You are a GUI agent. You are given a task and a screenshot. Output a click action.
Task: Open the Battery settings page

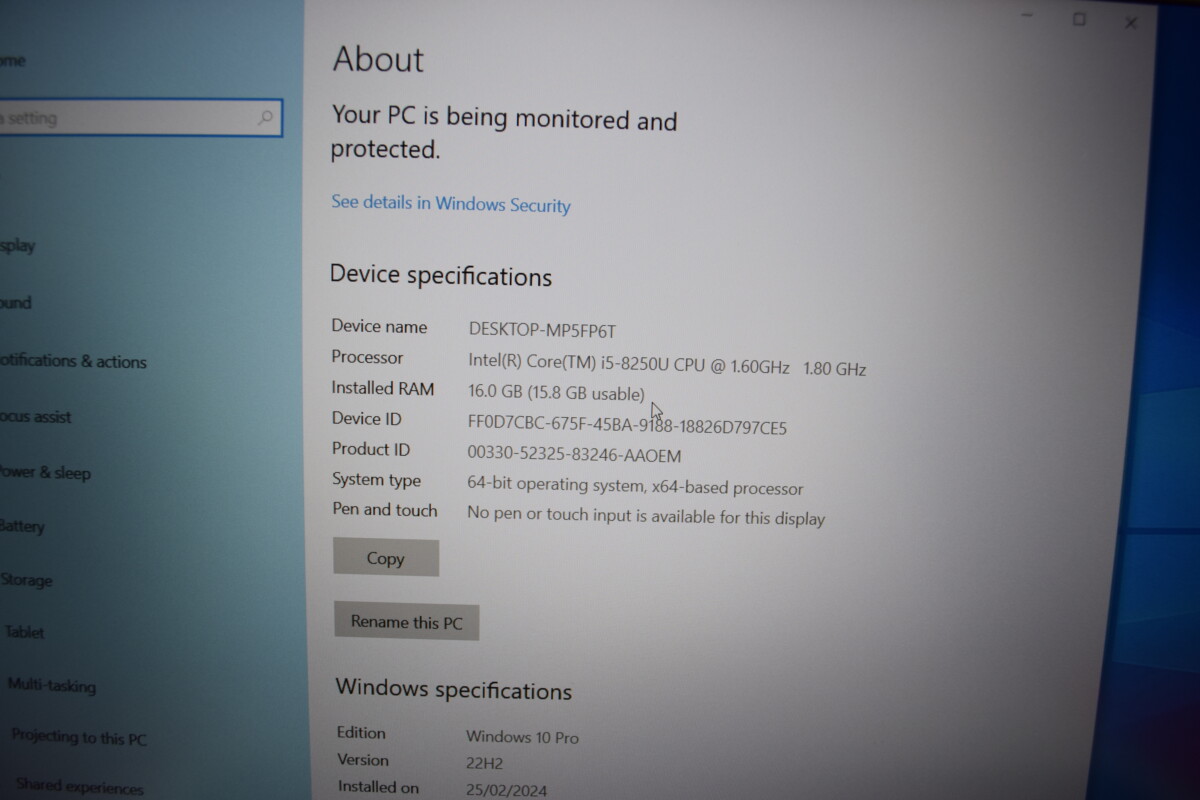coord(22,526)
